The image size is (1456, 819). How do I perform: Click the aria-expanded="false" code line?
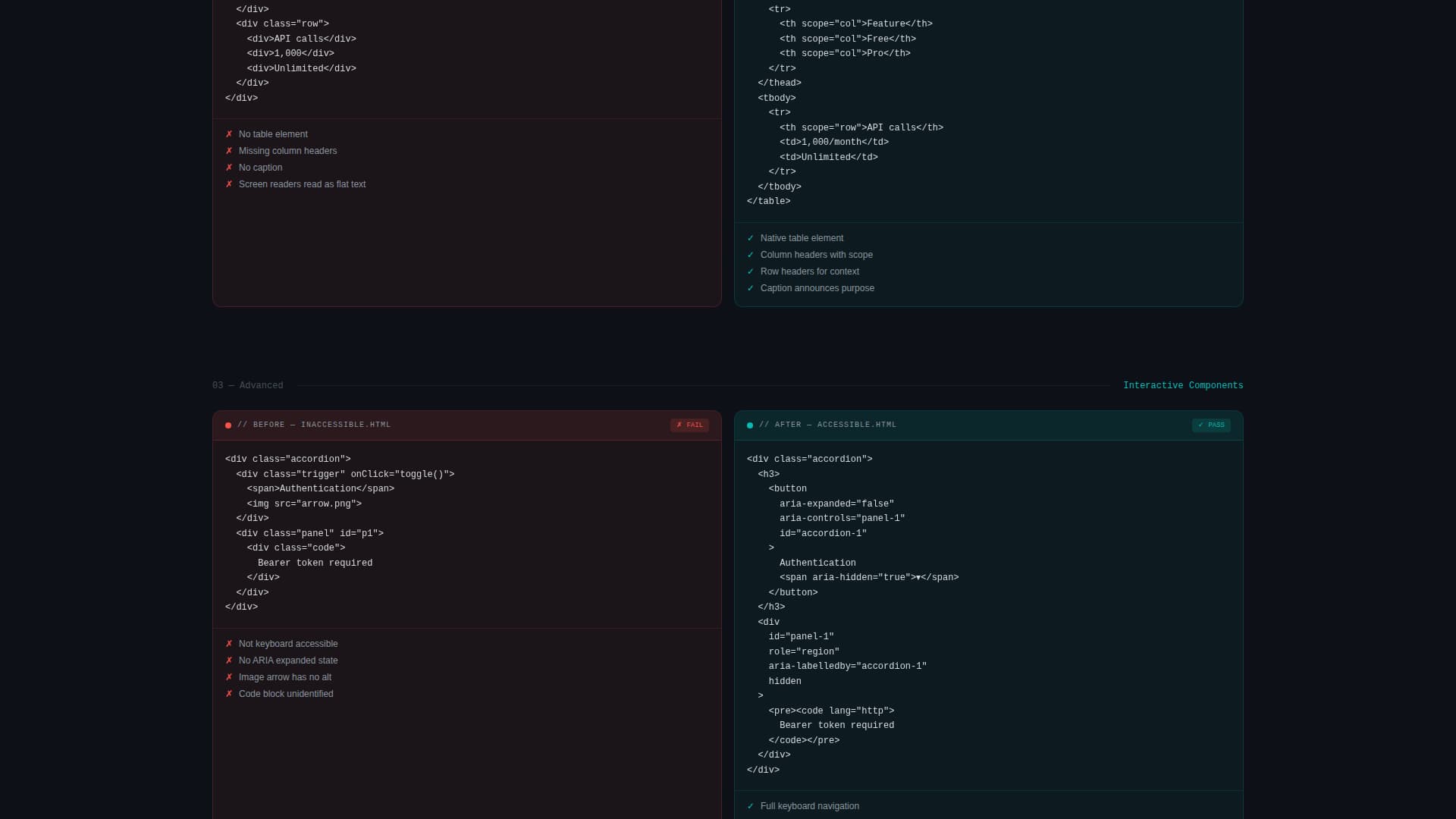pyautogui.click(x=836, y=504)
